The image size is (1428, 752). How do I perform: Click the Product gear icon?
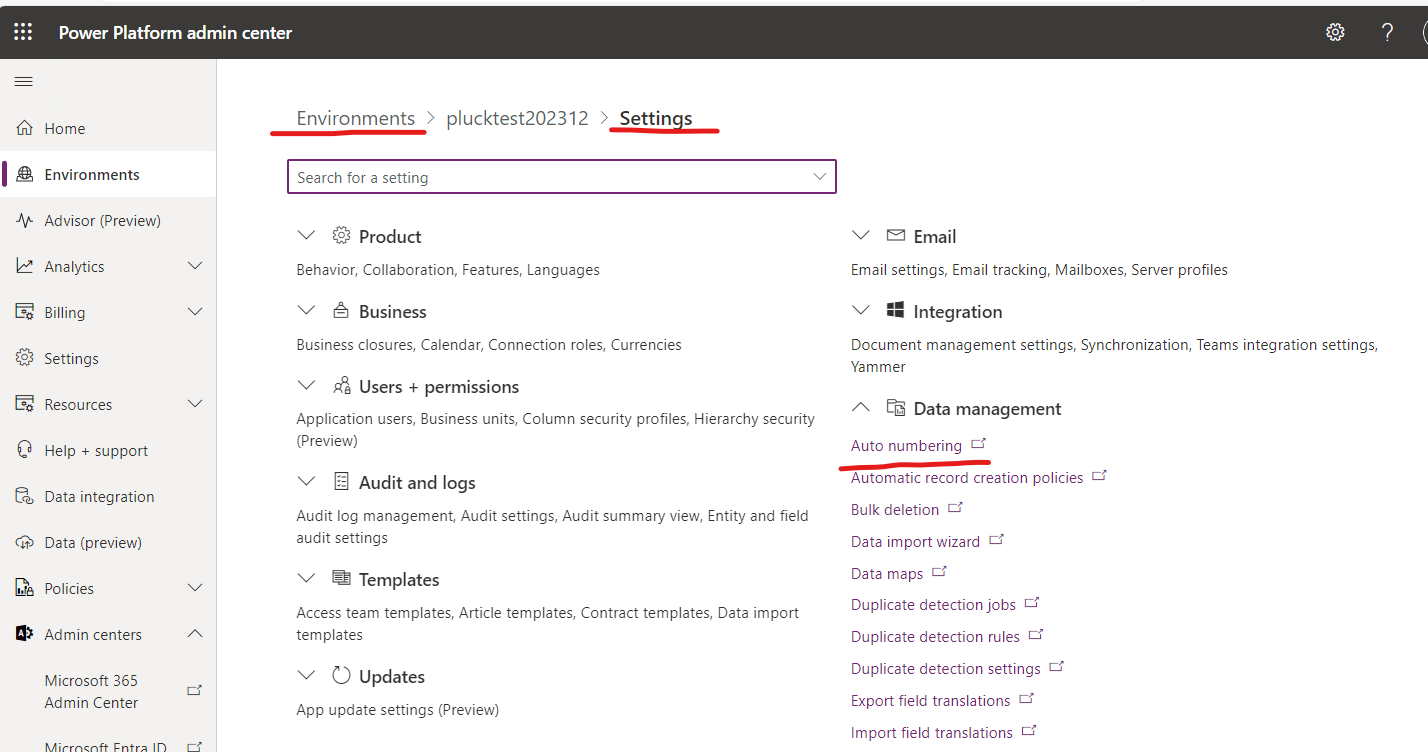point(341,236)
